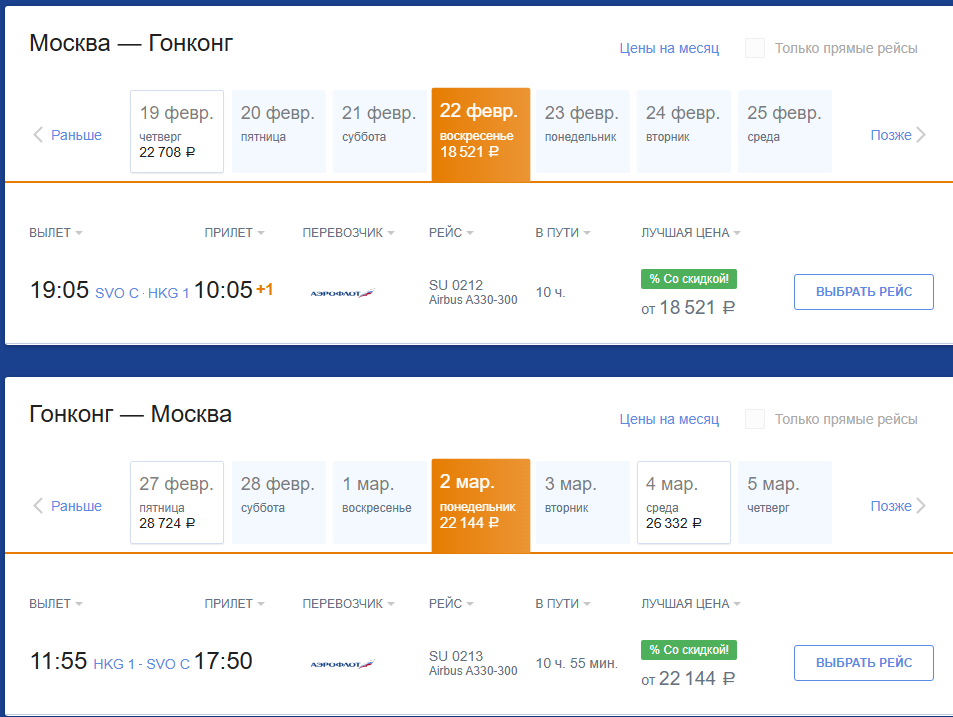Click green 'Со скидкой!' badge for SU 0212
This screenshot has width=953, height=717.
tap(689, 279)
